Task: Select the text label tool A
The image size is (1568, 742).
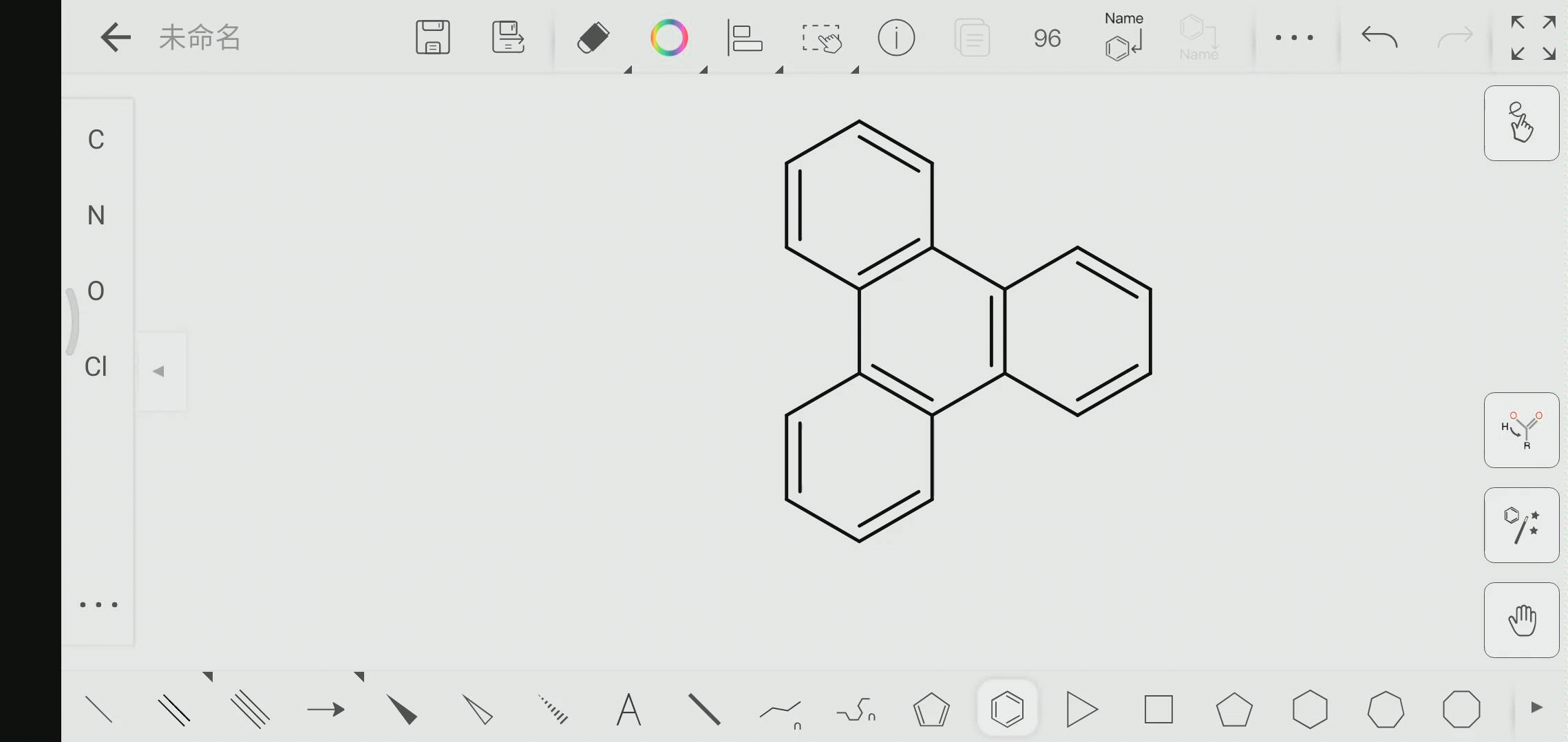Action: point(628,710)
